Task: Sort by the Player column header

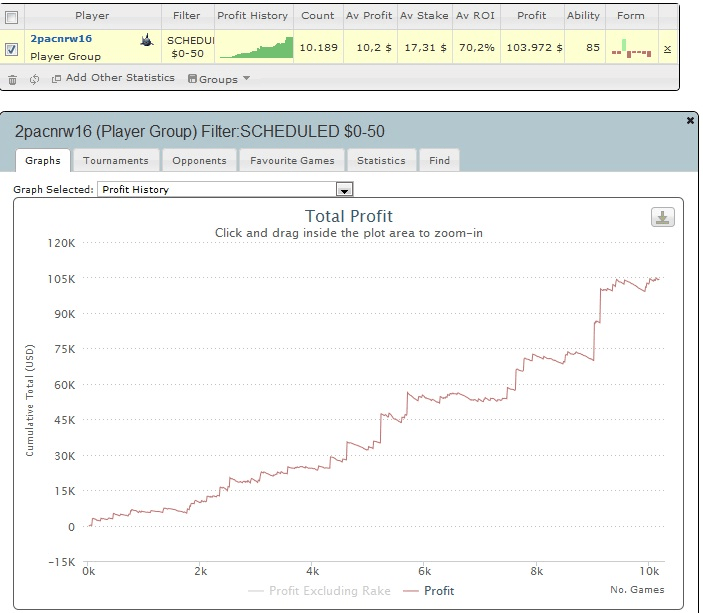Action: pos(92,16)
